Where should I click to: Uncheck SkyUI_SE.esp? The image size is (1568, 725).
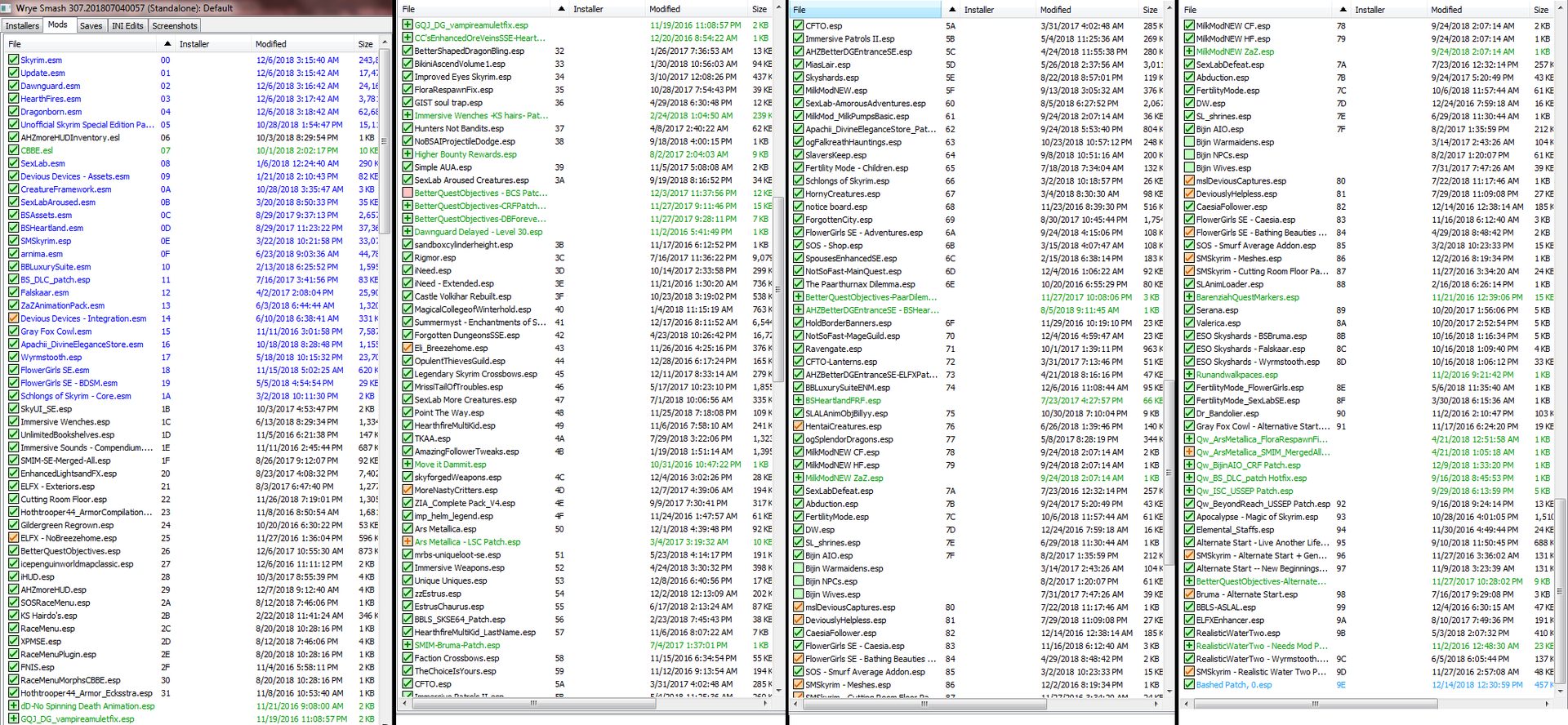click(14, 409)
